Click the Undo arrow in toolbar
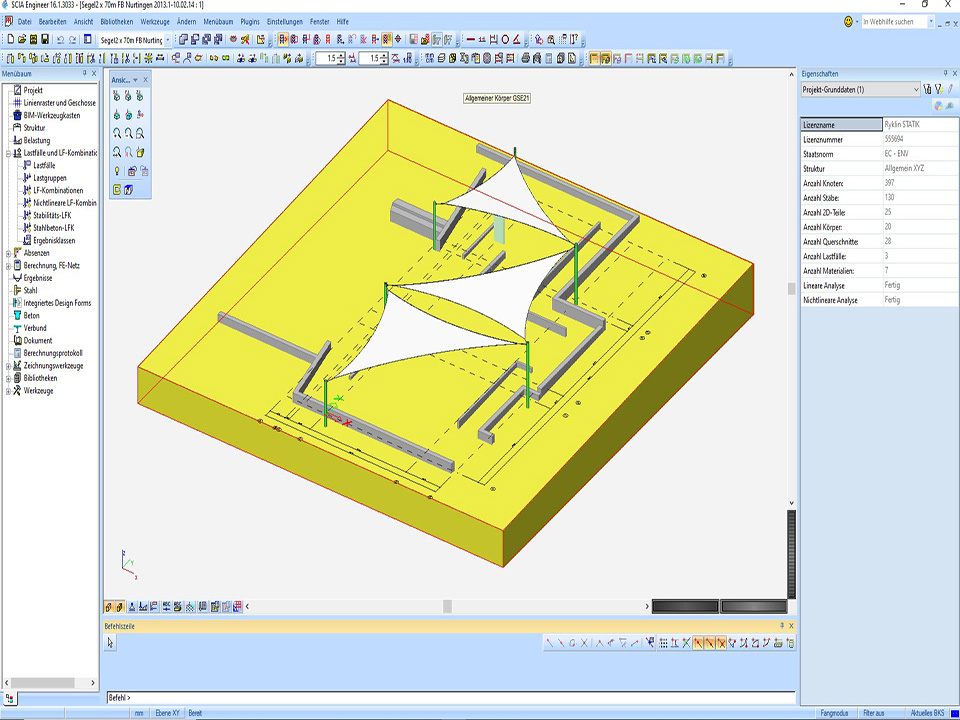 (x=61, y=39)
